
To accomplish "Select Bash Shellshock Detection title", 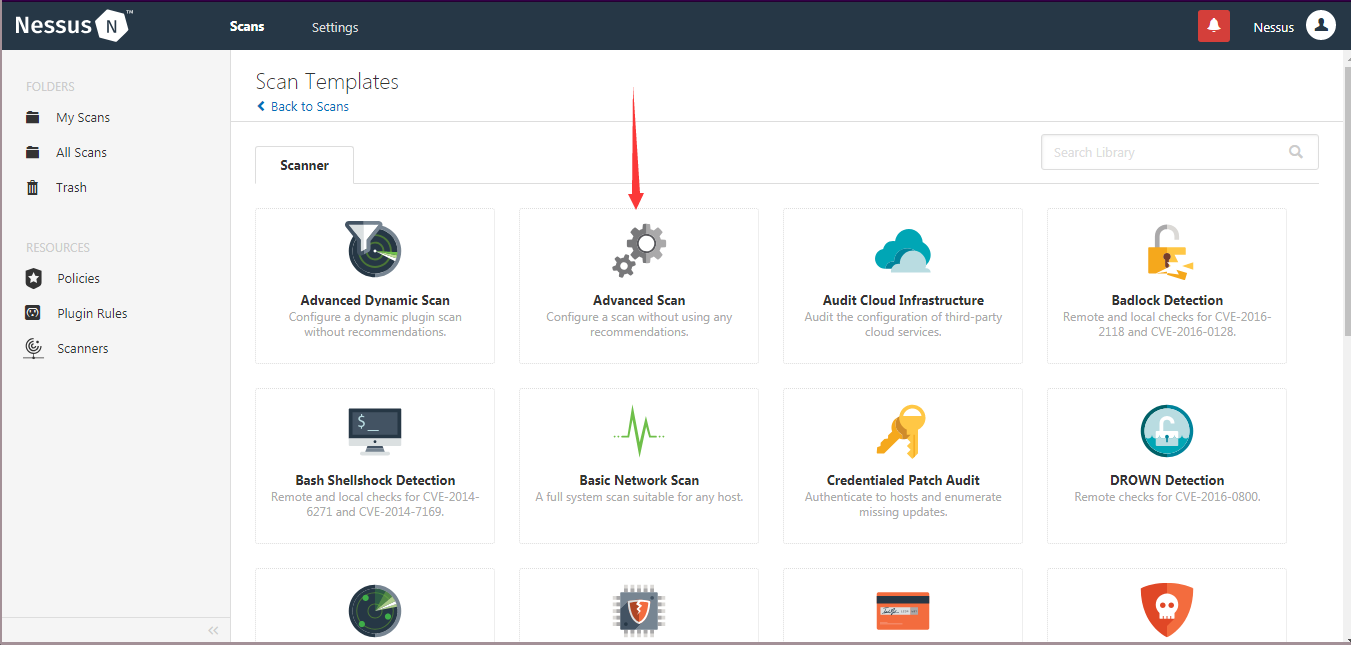I will (x=375, y=480).
